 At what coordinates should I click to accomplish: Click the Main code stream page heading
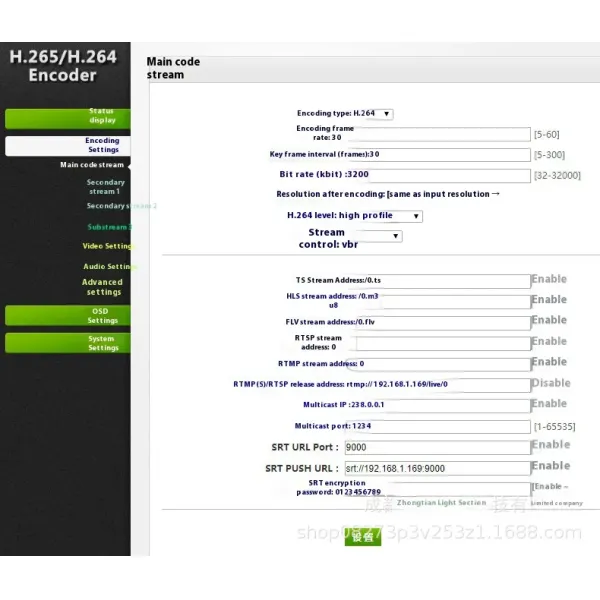click(173, 68)
